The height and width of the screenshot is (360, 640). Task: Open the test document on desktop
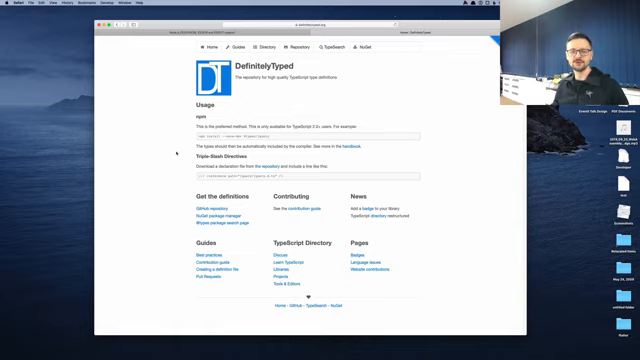click(x=623, y=184)
